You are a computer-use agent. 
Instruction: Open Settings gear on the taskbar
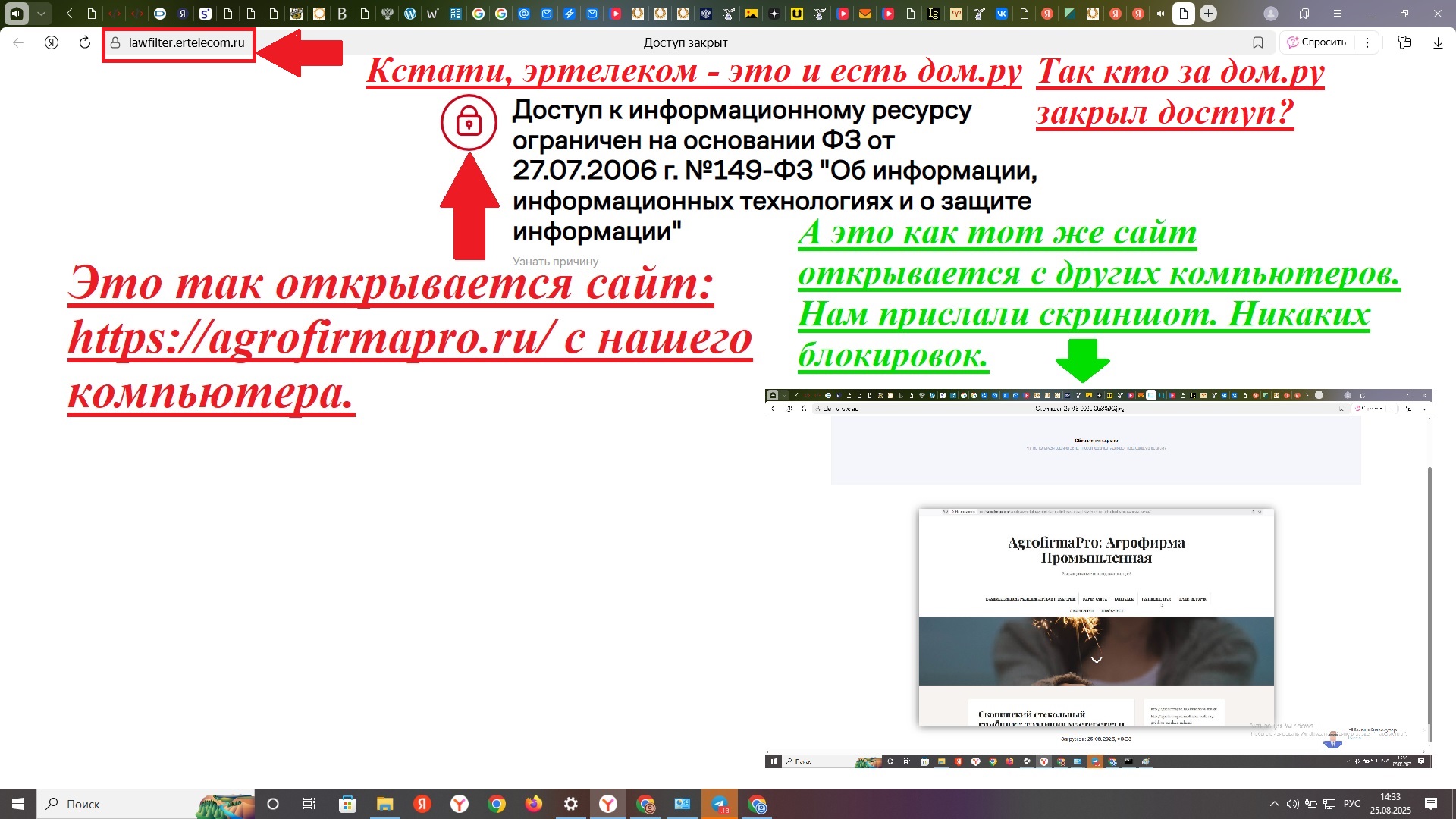click(x=571, y=804)
